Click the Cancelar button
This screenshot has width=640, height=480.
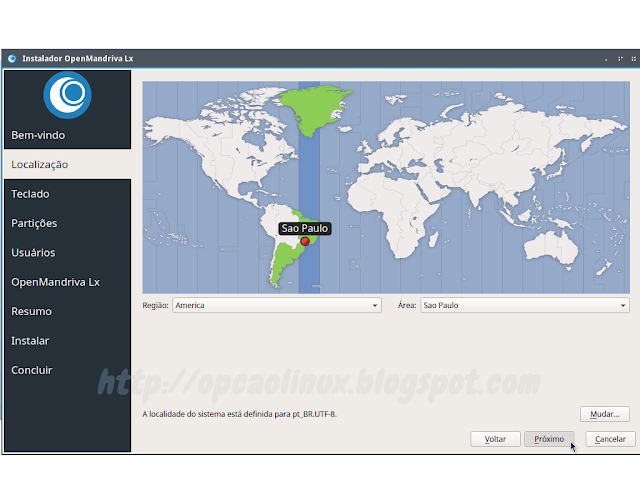pos(610,439)
